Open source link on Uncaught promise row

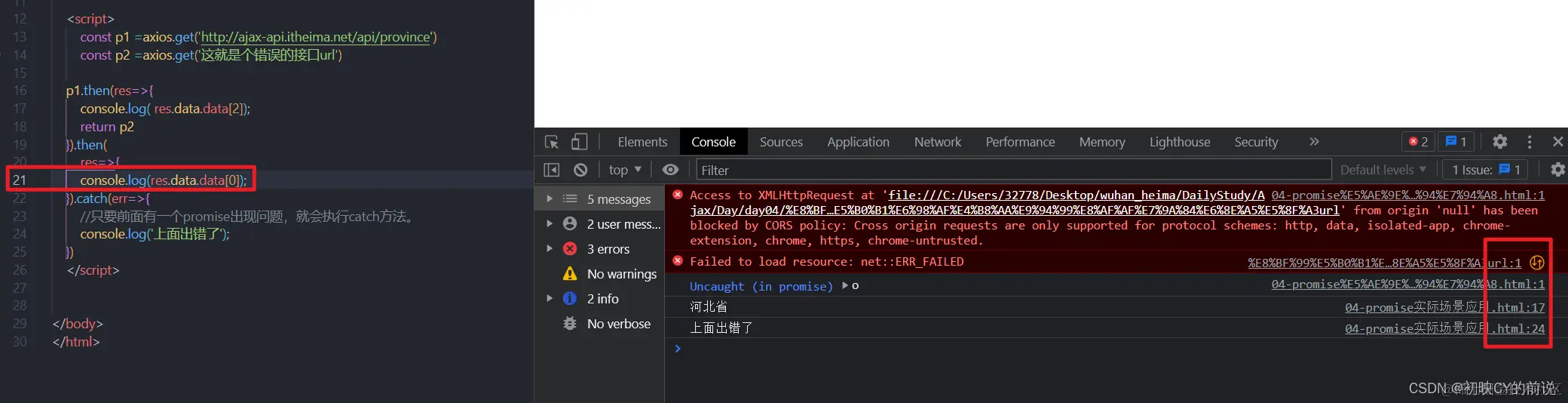(1407, 284)
